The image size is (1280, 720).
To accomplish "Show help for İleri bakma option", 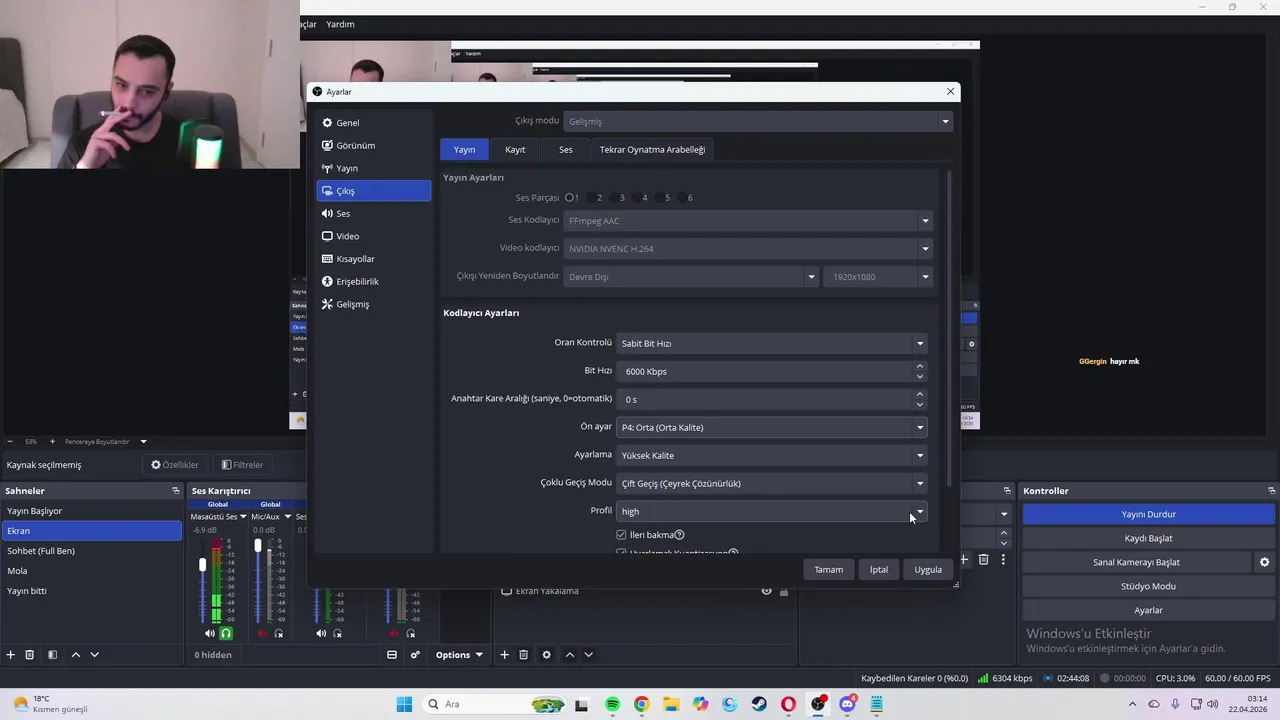I will [680, 535].
